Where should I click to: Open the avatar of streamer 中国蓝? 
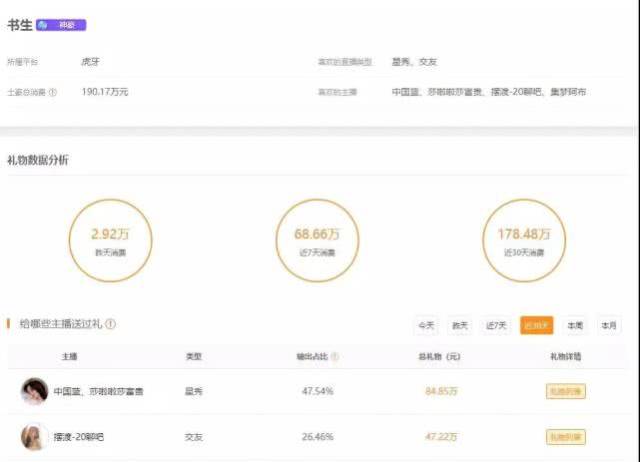click(x=34, y=391)
